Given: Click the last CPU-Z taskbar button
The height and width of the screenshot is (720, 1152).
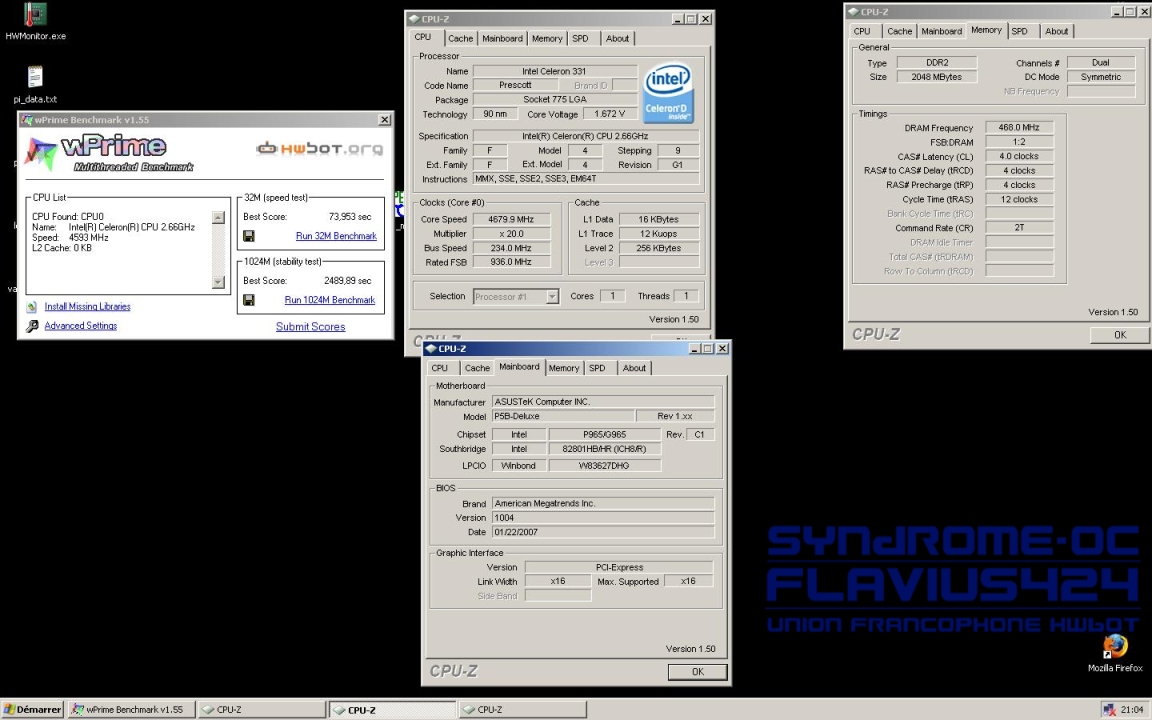Looking at the screenshot, I should pos(522,710).
